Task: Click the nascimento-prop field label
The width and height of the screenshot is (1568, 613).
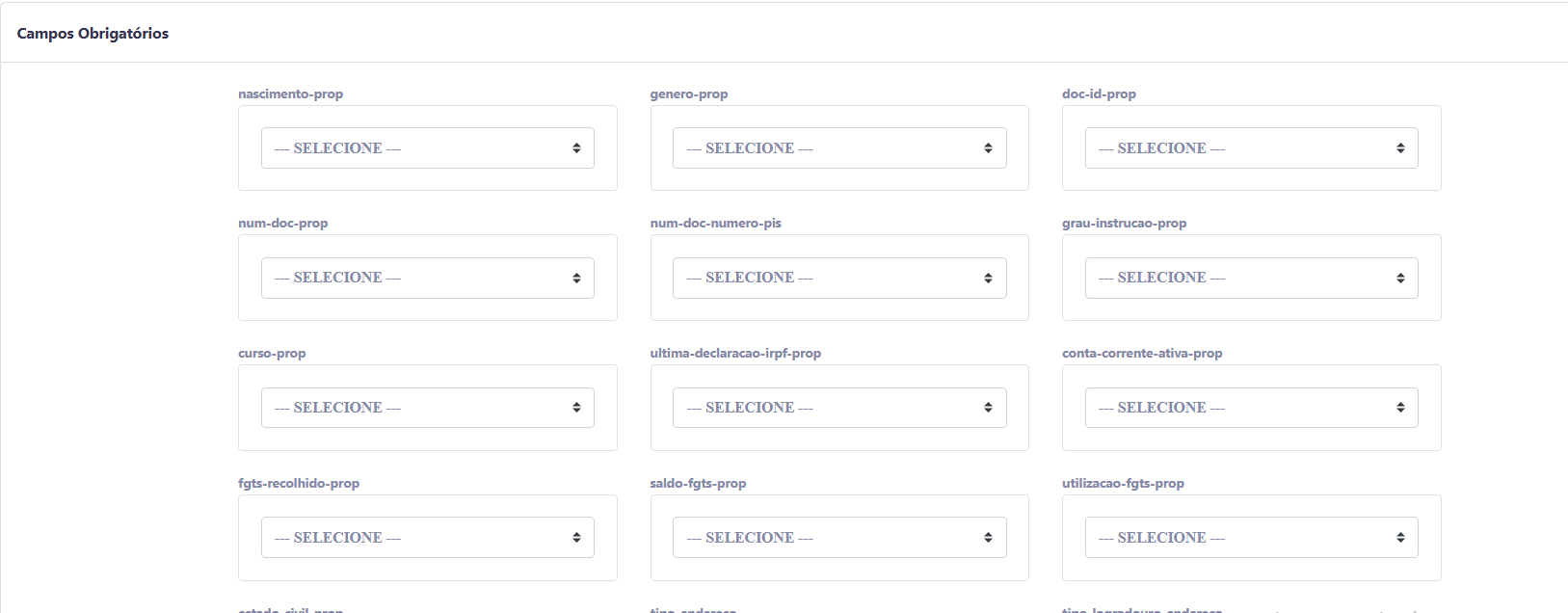Action: point(290,94)
